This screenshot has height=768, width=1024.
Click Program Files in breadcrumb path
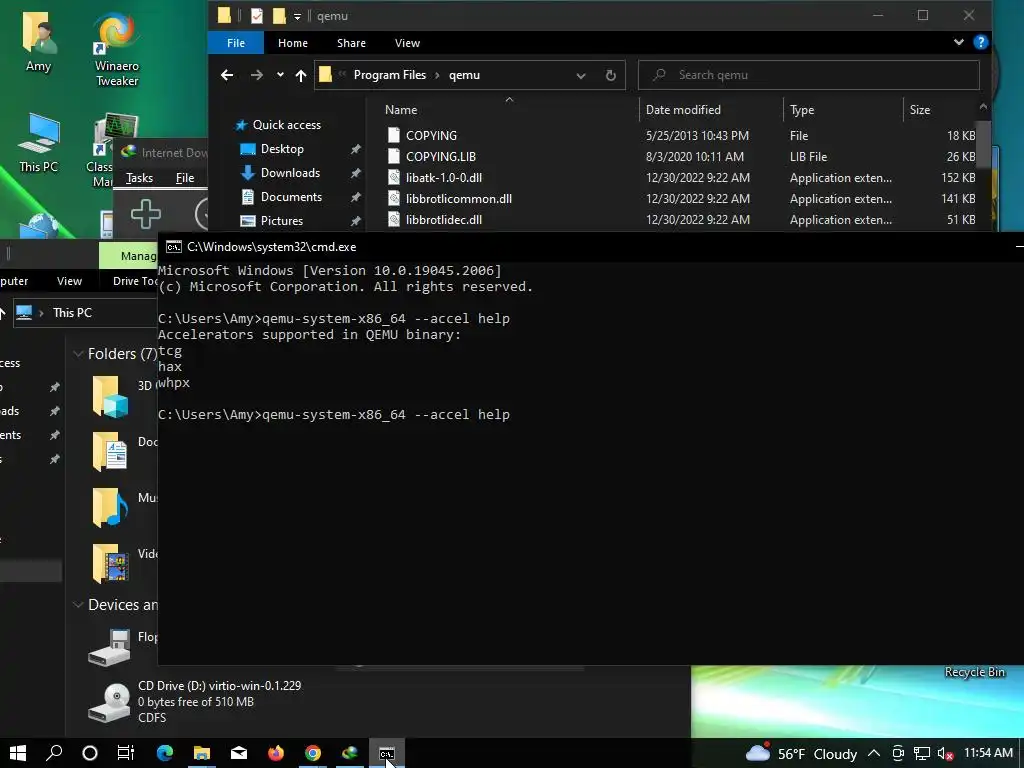tap(389, 75)
